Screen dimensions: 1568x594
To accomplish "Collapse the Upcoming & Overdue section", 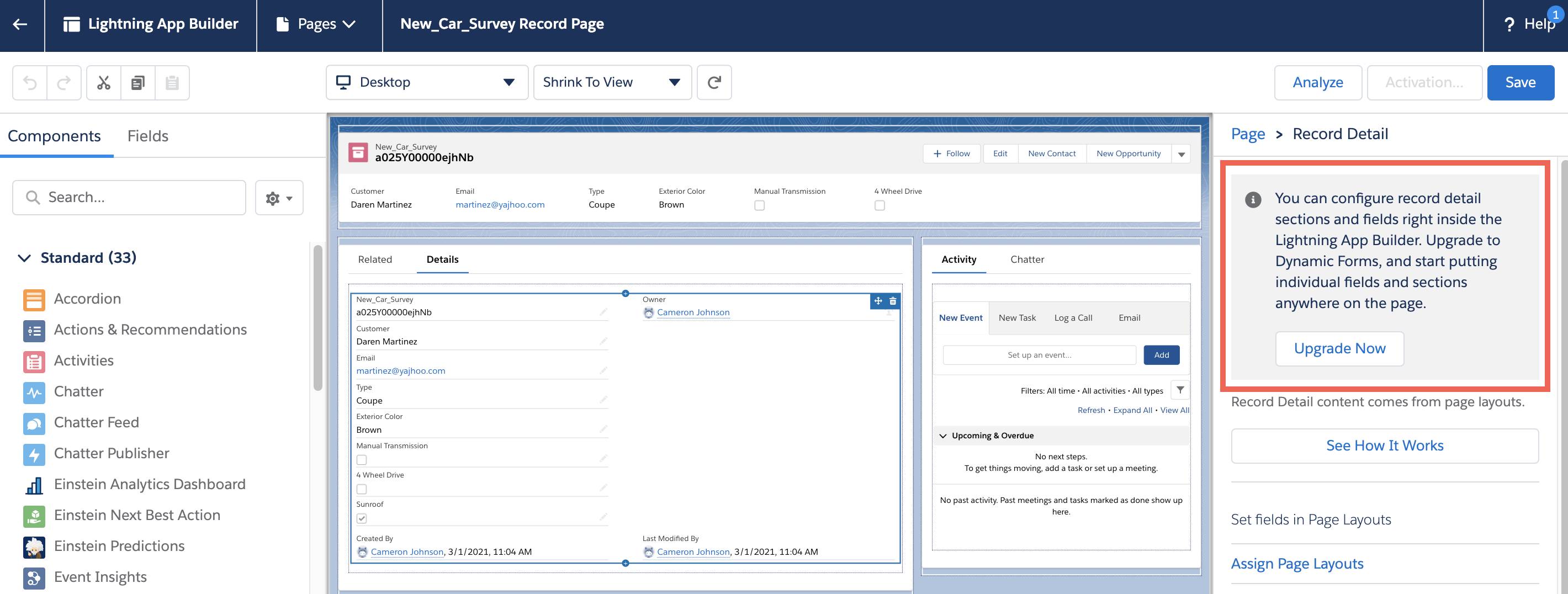I will click(943, 436).
